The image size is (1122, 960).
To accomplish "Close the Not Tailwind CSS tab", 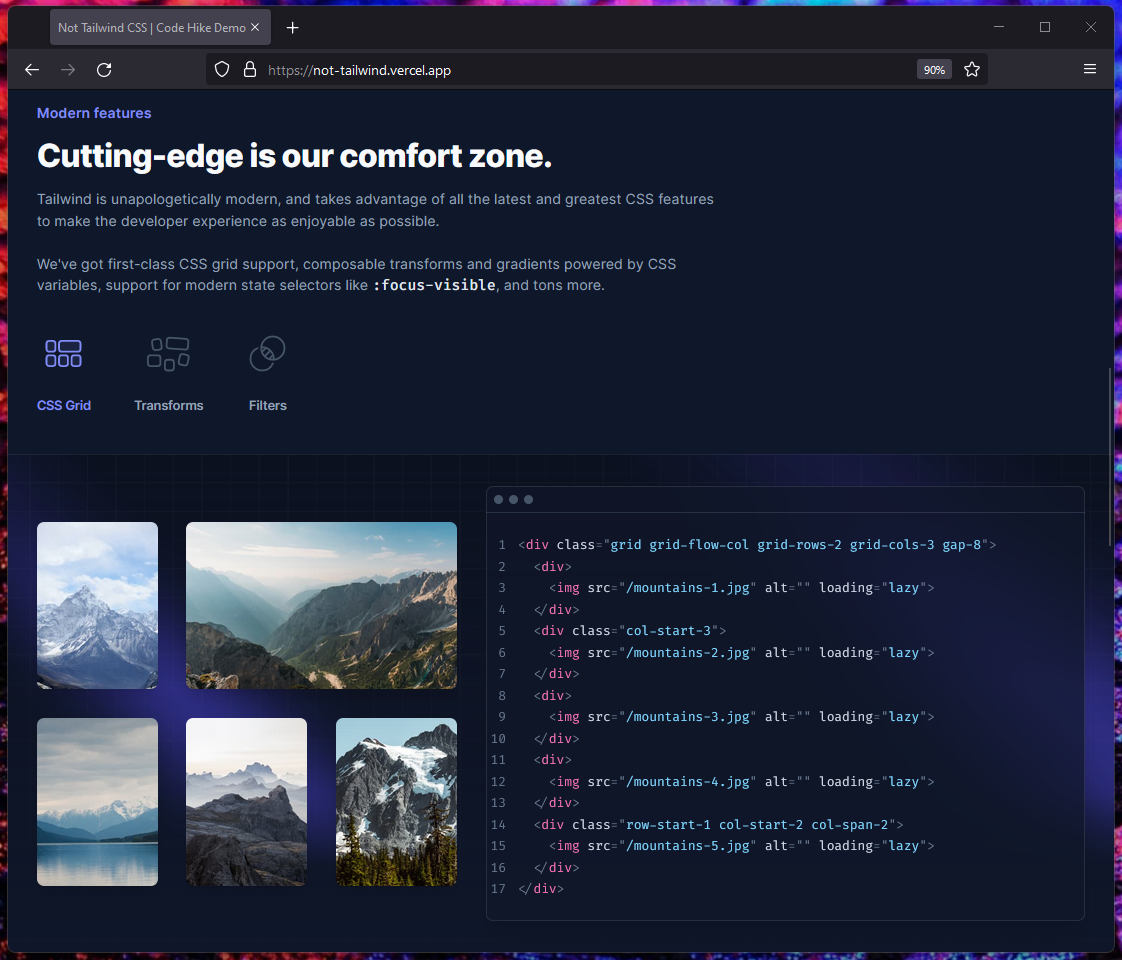I will pos(255,27).
